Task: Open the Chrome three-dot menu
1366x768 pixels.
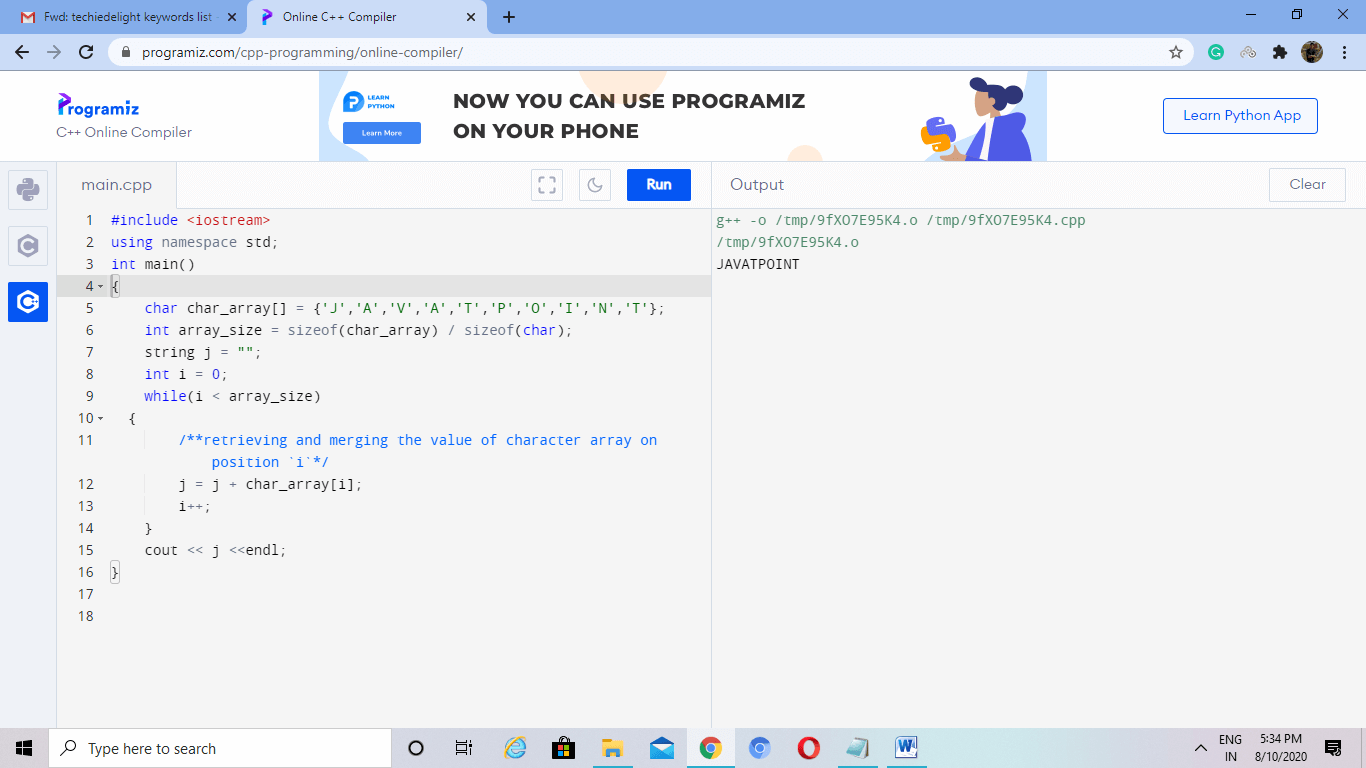Action: 1345,51
